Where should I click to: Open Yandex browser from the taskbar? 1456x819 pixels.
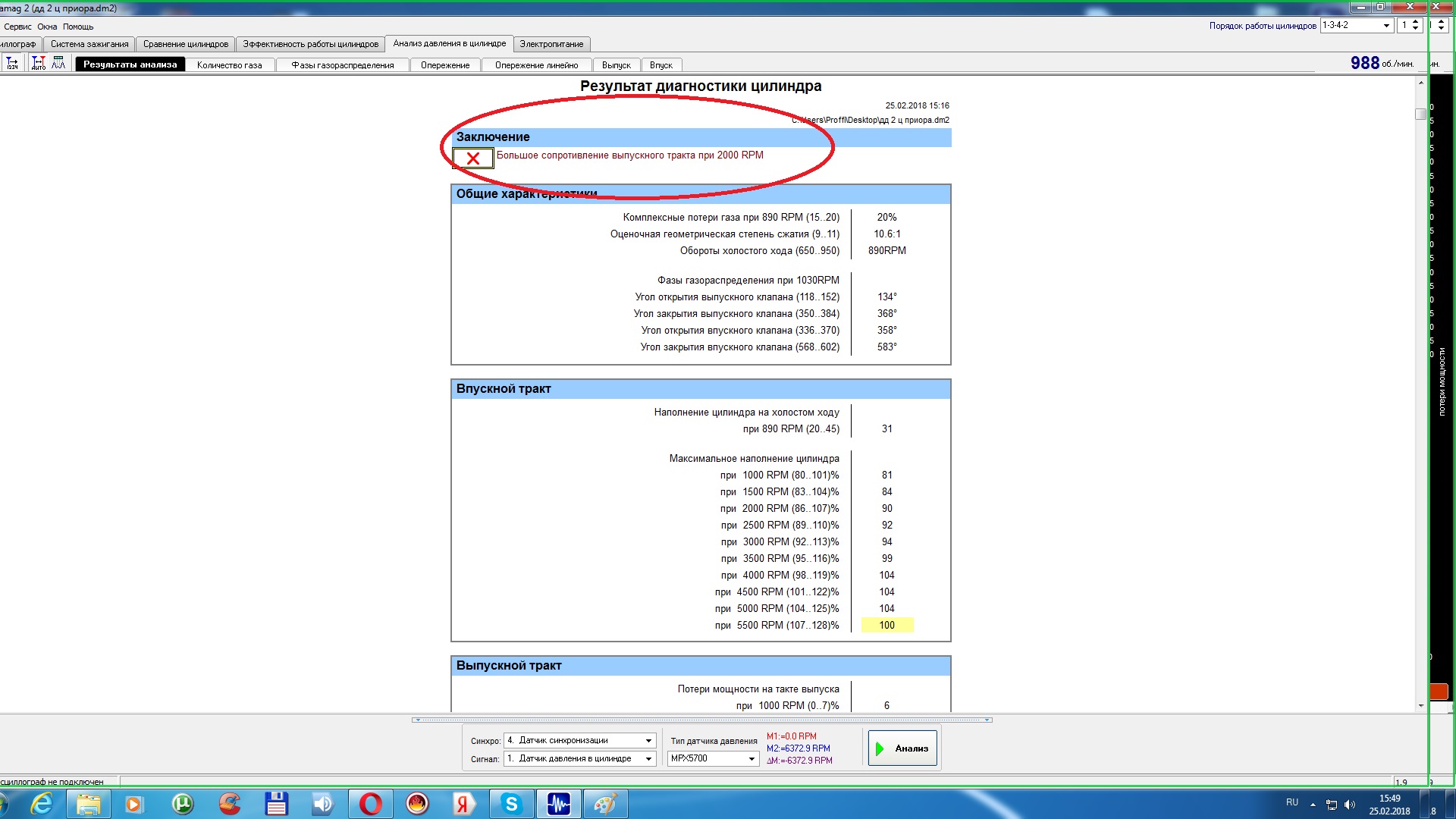(464, 804)
